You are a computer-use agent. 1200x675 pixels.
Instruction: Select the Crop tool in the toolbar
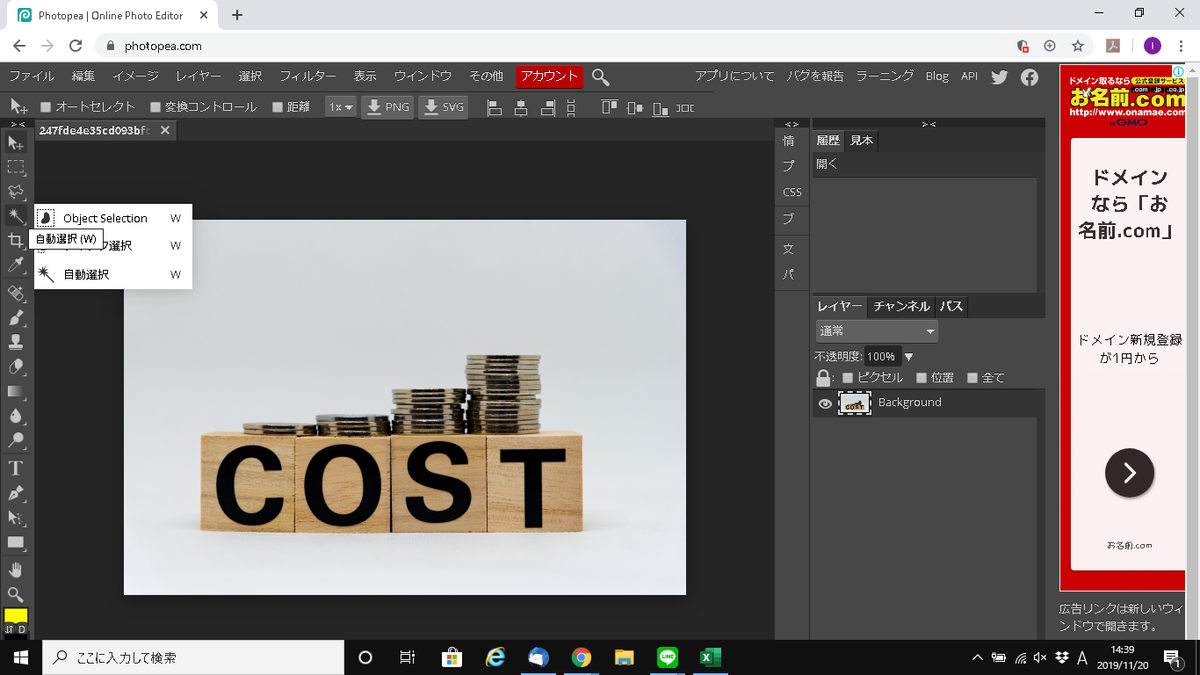[16, 241]
